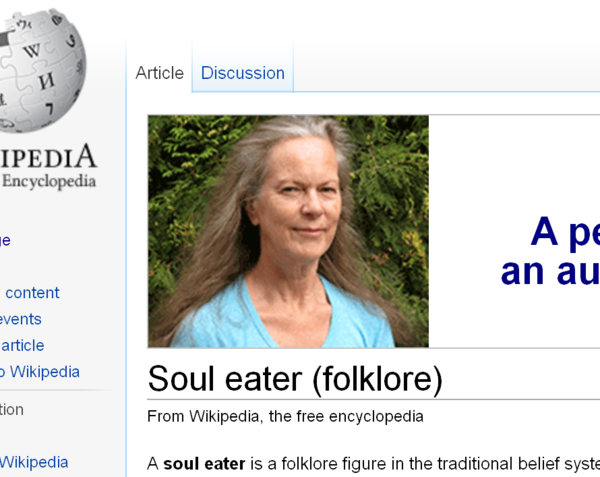Viewport: 600px width, 477px height.
Task: Click the Donate to Wikipedia sidebar link
Action: (40, 372)
